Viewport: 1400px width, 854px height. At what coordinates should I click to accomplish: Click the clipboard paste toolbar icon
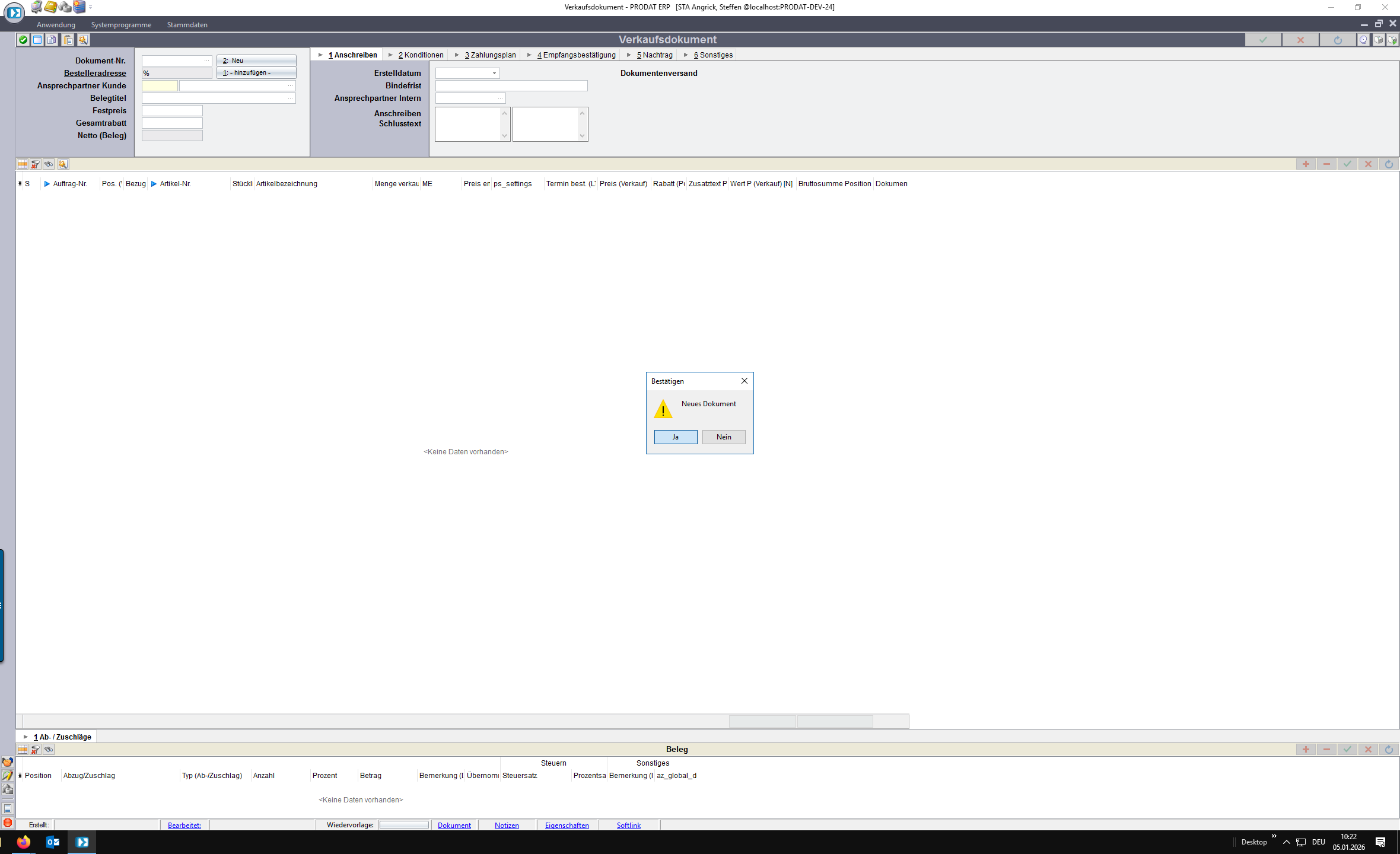tap(68, 40)
